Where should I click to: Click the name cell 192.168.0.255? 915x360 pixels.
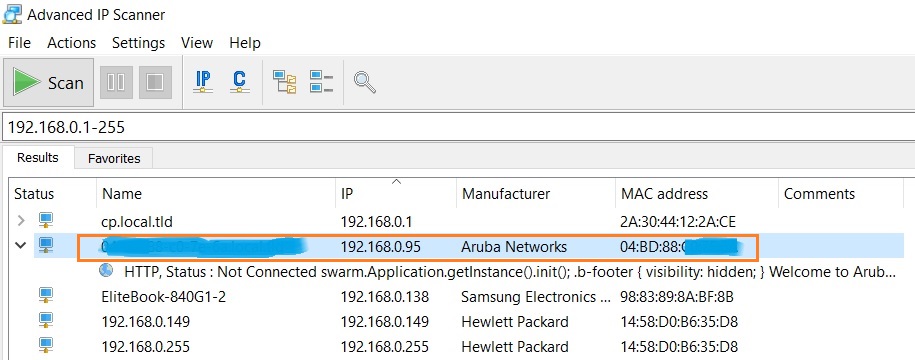145,347
